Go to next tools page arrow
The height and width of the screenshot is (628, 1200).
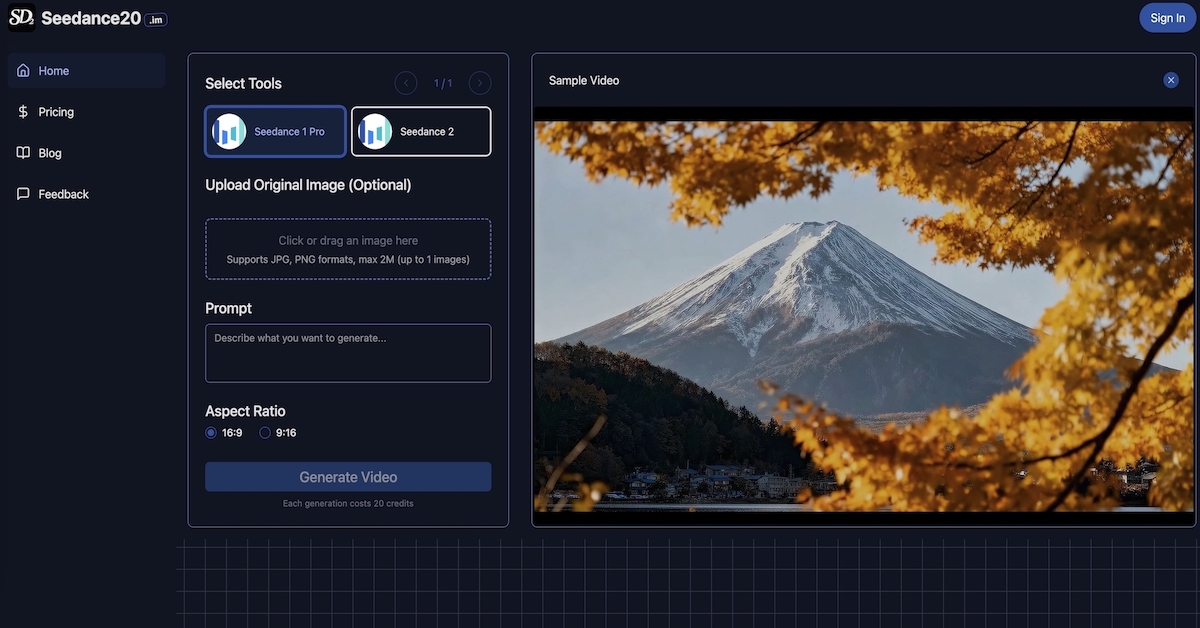(x=480, y=83)
